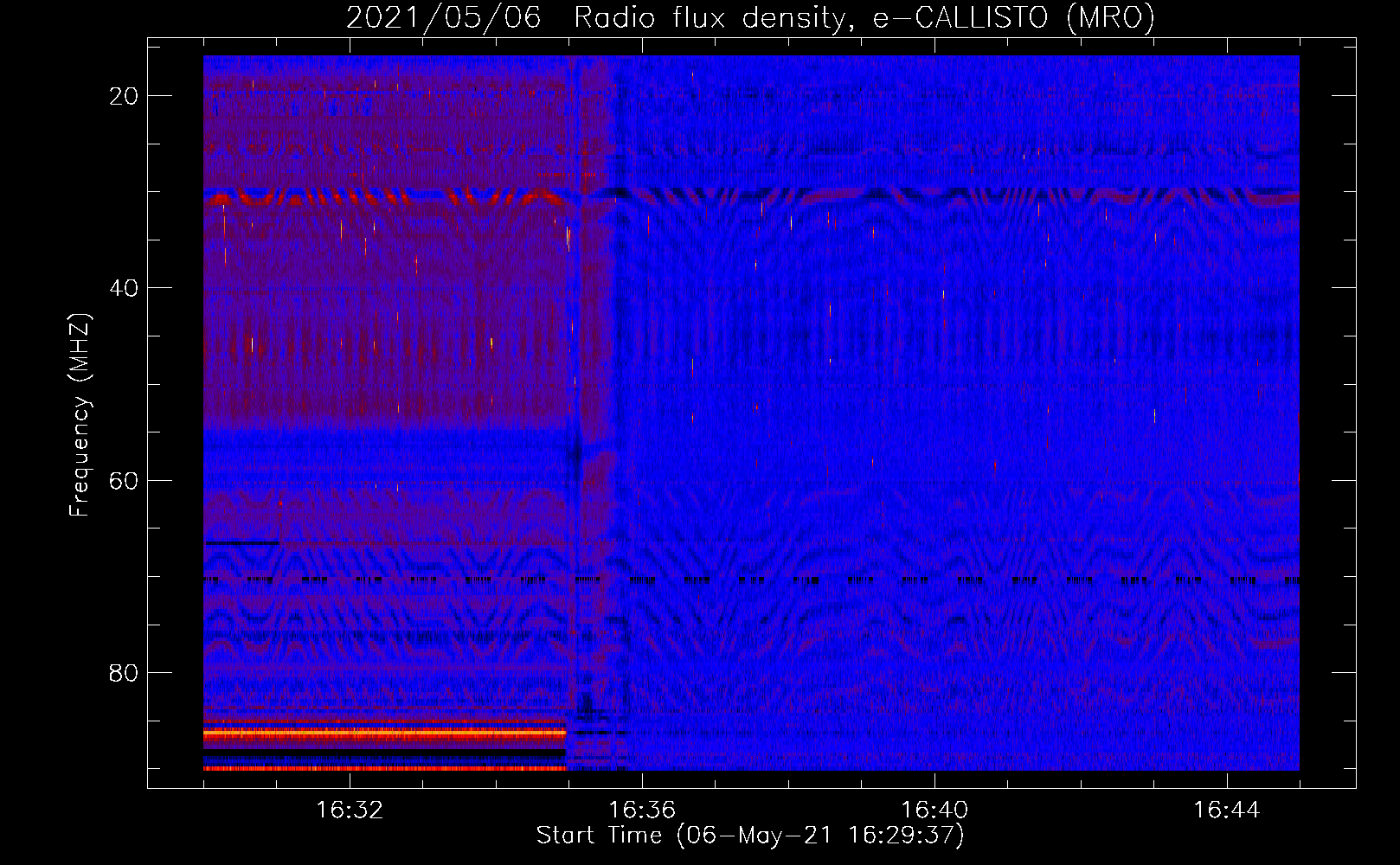This screenshot has width=1400, height=865.
Task: Click the plot title "2021/05/06 Radio flux density, e-CALLISTO (MRO)"
Action: 750,17
